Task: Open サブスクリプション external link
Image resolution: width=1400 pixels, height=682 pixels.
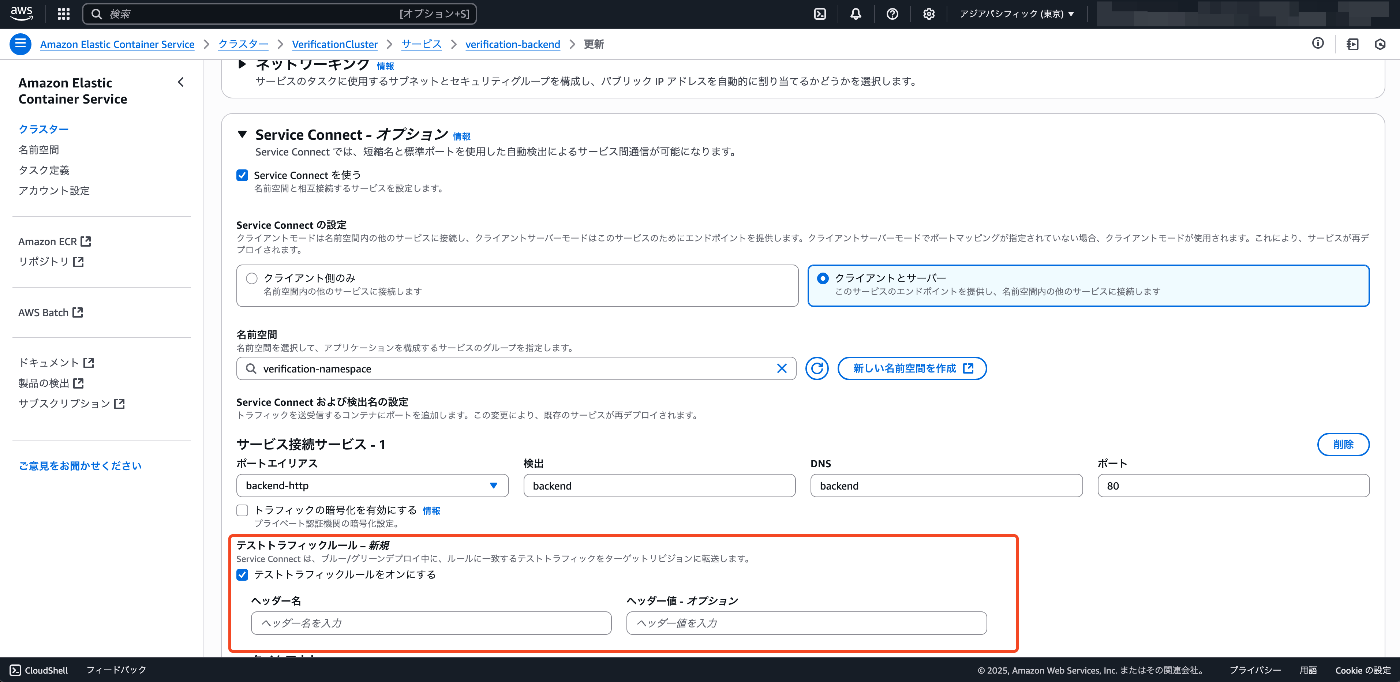Action: (x=72, y=403)
